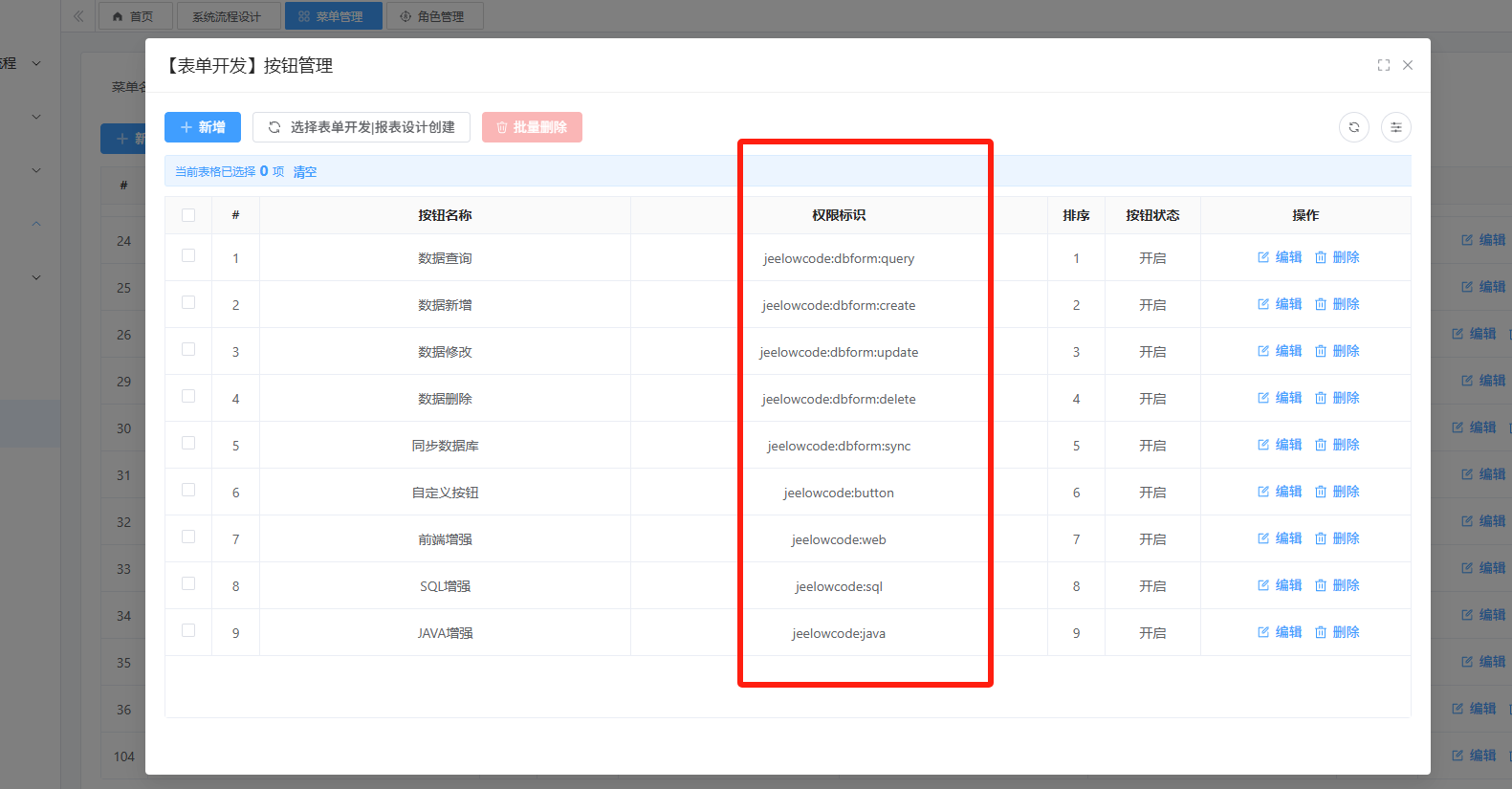Check the row for JAVA增强

188,630
